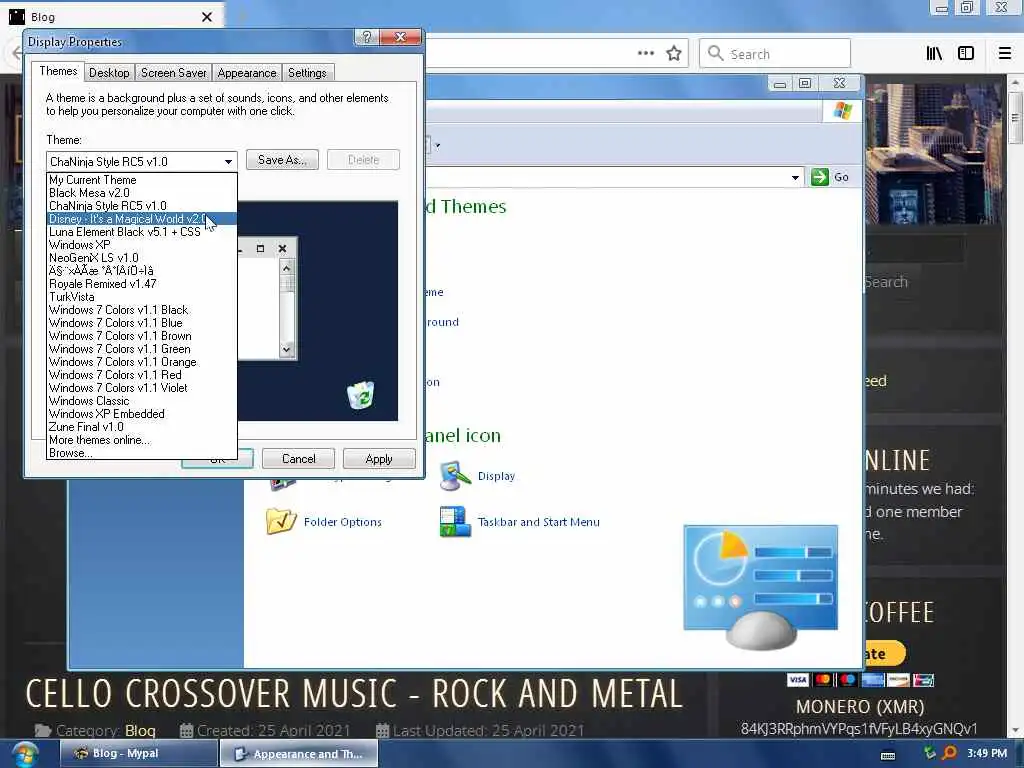Bookmark page with the star icon
Screen dimensions: 1024x768
click(674, 54)
